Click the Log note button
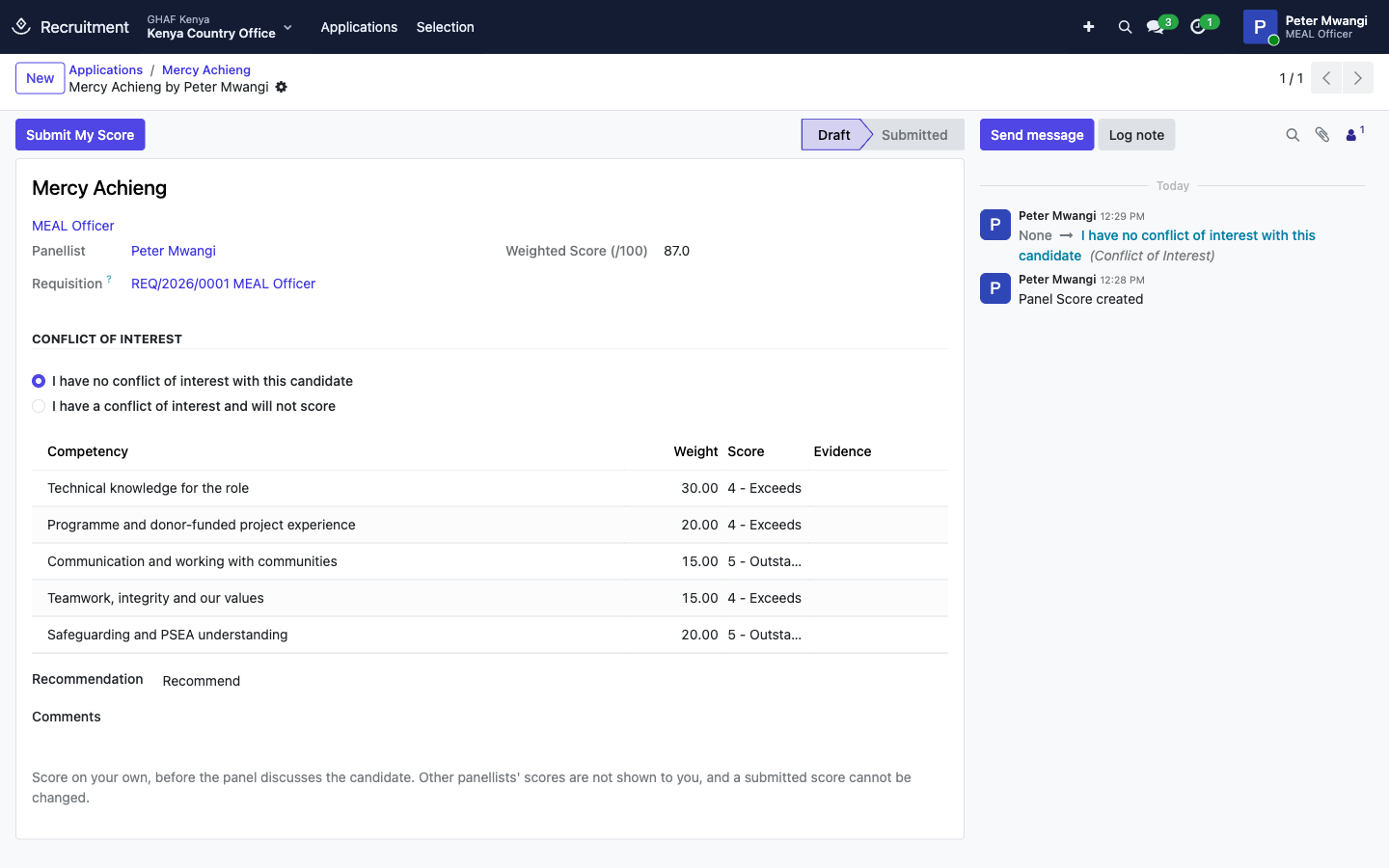Image resolution: width=1389 pixels, height=868 pixels. tap(1136, 135)
